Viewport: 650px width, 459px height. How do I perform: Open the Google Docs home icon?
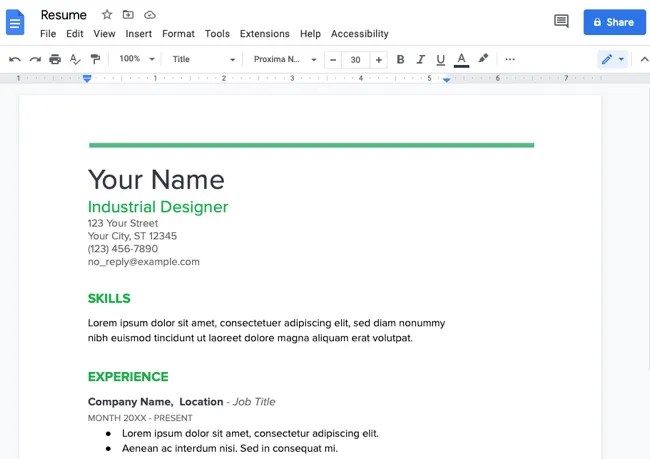[15, 22]
